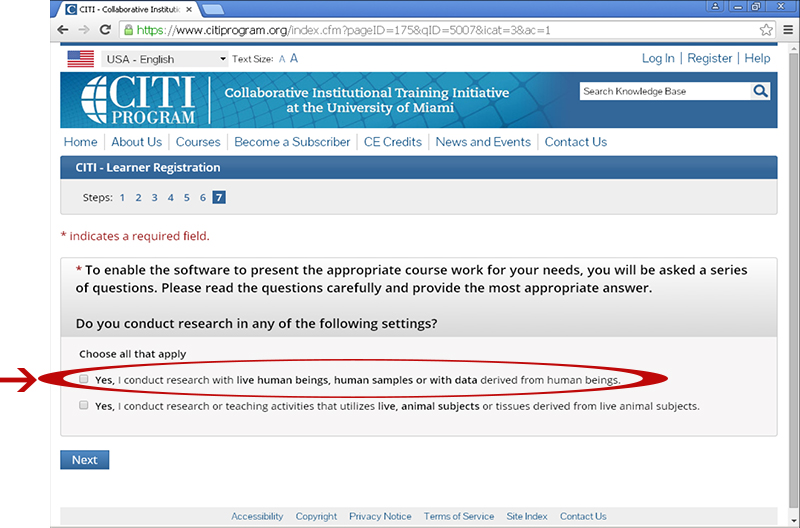
Task: Click the Next button
Action: pyautogui.click(x=85, y=460)
